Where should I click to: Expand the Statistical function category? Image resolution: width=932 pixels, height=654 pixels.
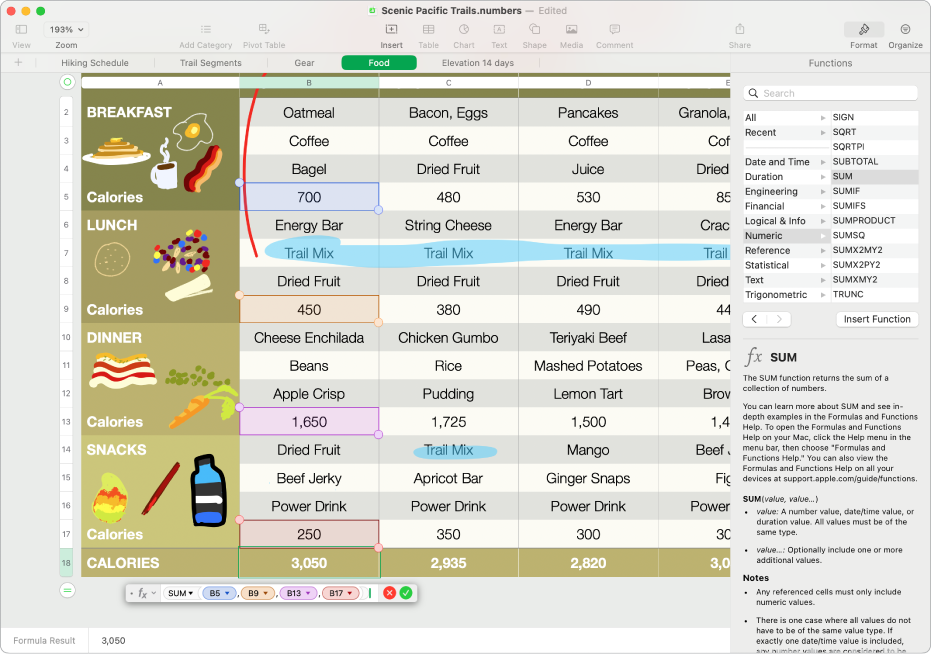[785, 265]
